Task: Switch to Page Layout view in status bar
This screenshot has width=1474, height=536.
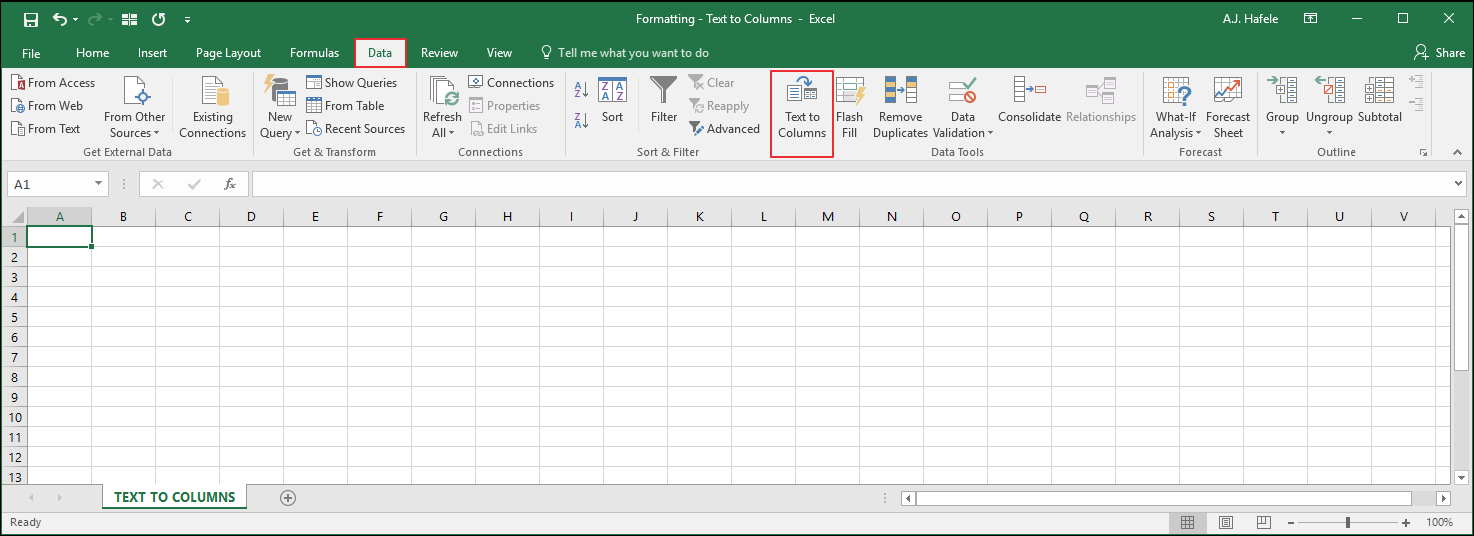Action: (x=1225, y=523)
